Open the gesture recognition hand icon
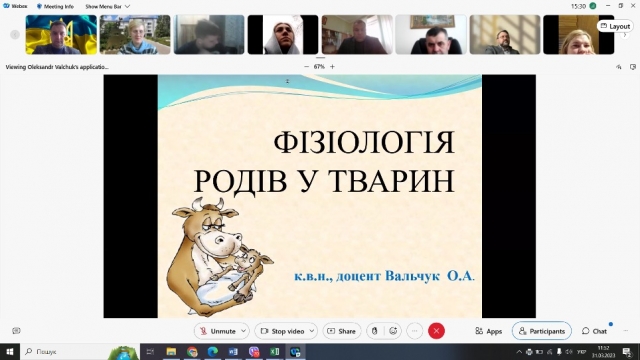 pos(375,331)
